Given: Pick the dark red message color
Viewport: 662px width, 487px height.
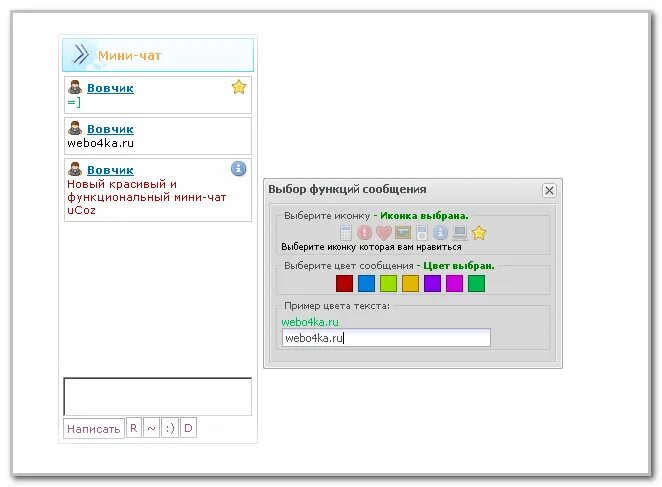Looking at the screenshot, I should pos(344,283).
